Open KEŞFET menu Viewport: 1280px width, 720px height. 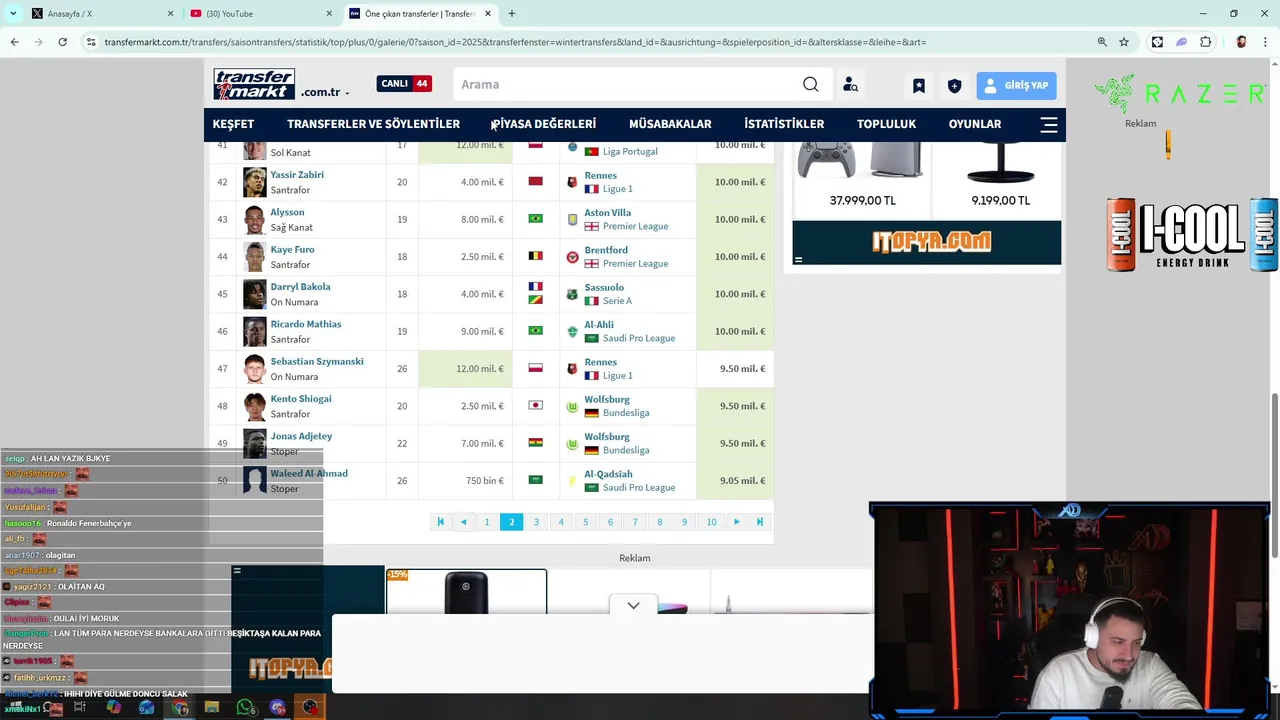[x=233, y=124]
